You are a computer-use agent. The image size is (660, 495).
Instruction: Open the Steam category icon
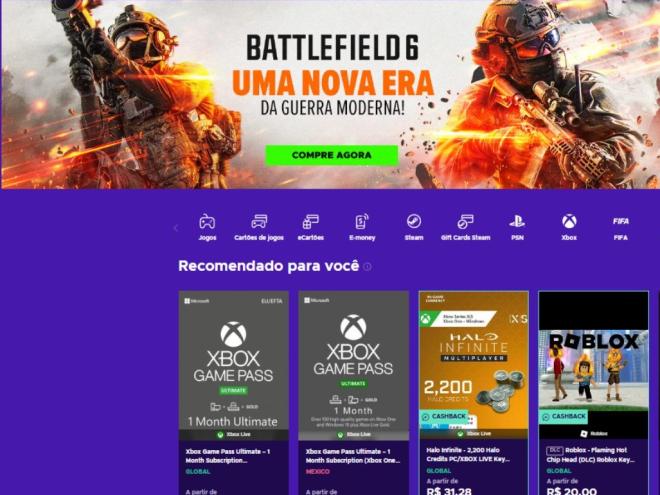414,221
